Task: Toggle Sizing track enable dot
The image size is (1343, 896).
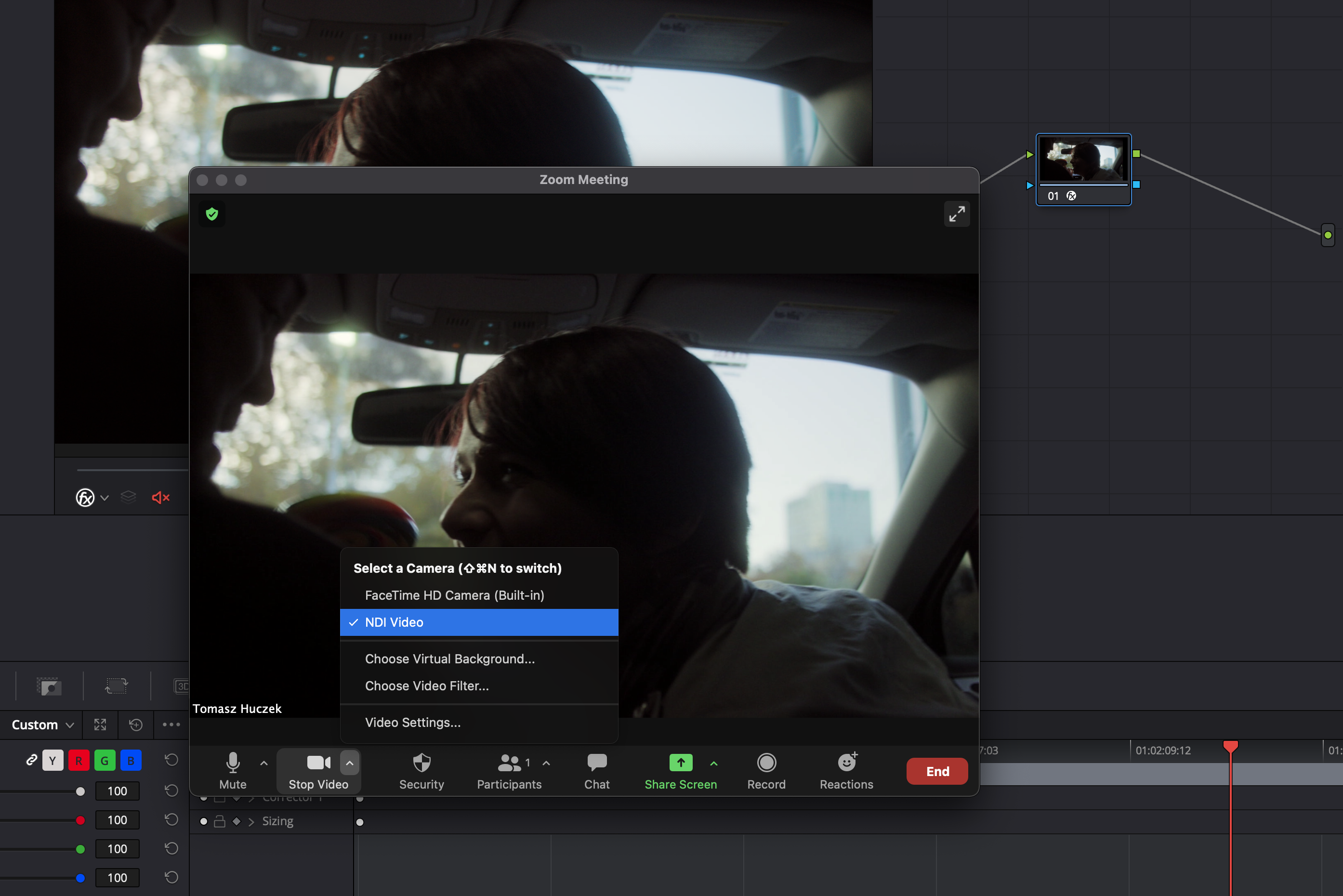Action: [x=203, y=821]
